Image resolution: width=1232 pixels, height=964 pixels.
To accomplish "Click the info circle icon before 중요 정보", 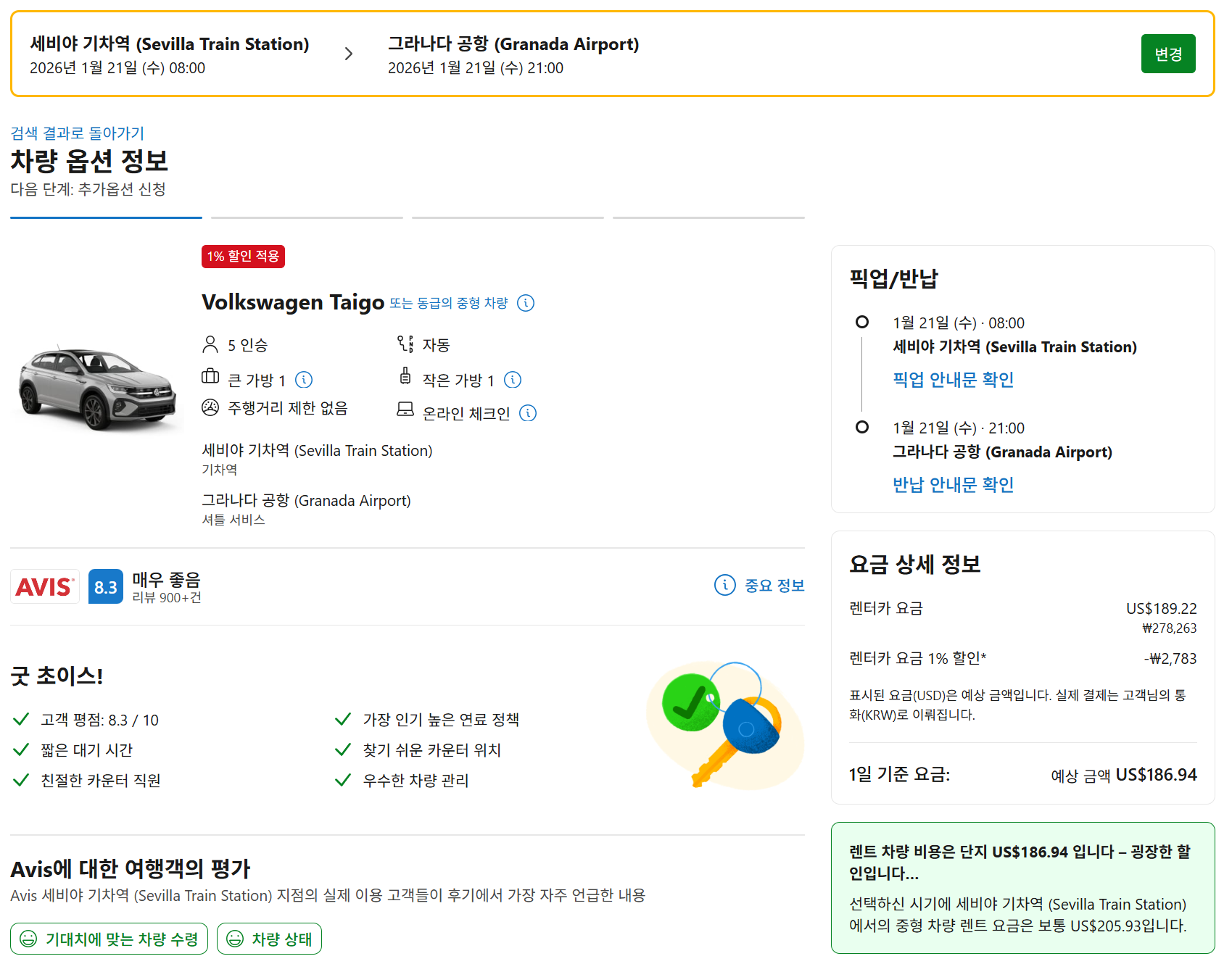I will pos(725,585).
